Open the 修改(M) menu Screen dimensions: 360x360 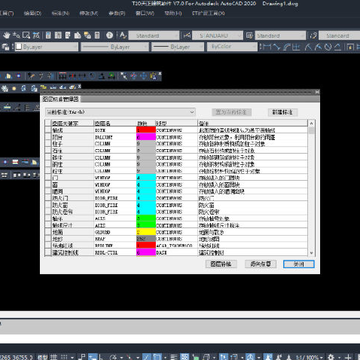click(x=89, y=13)
